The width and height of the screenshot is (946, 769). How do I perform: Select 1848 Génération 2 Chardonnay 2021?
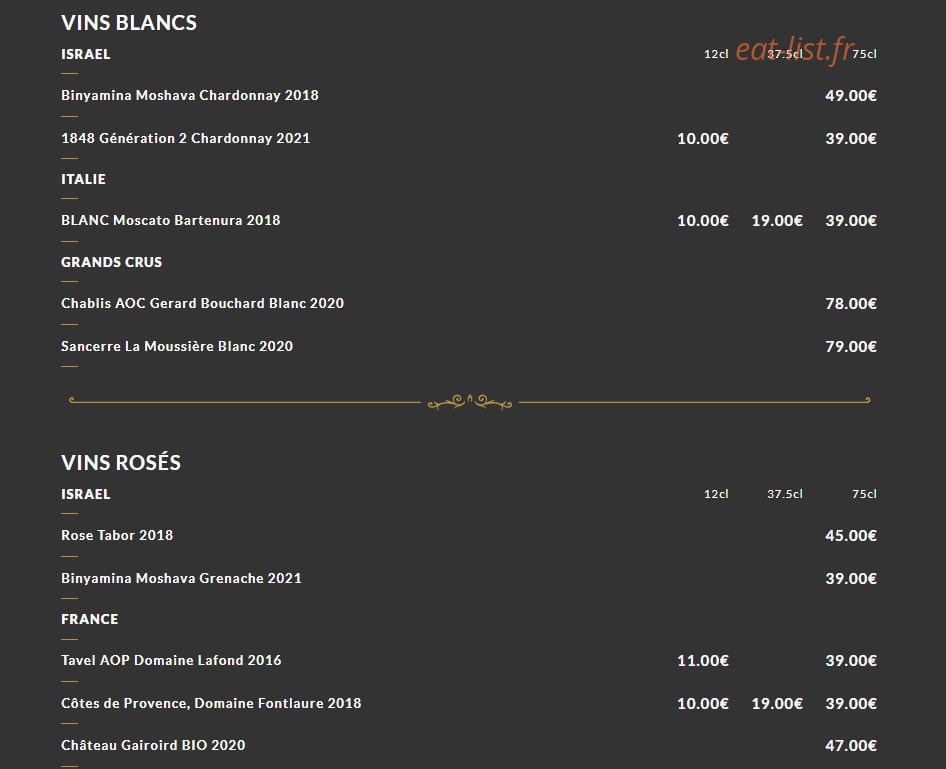click(x=185, y=138)
